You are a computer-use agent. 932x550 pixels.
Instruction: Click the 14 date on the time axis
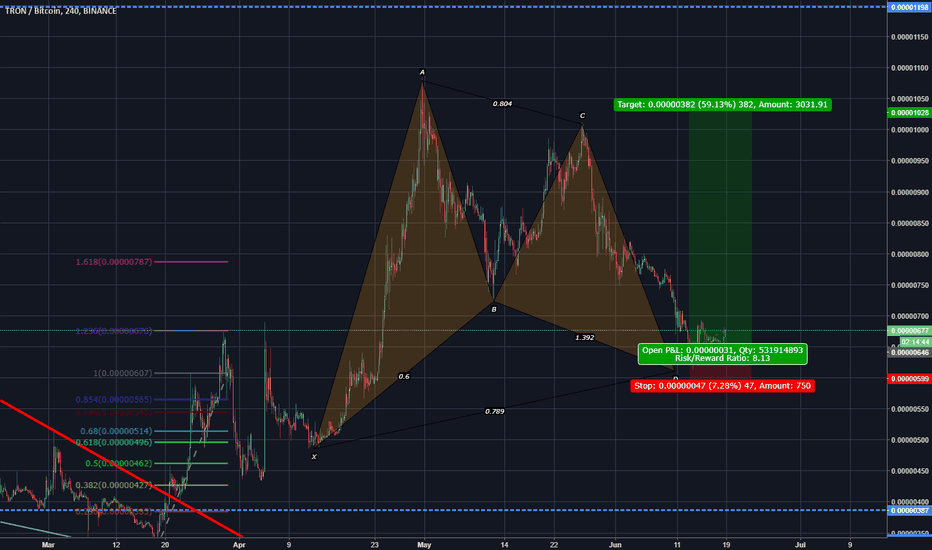tap(504, 544)
